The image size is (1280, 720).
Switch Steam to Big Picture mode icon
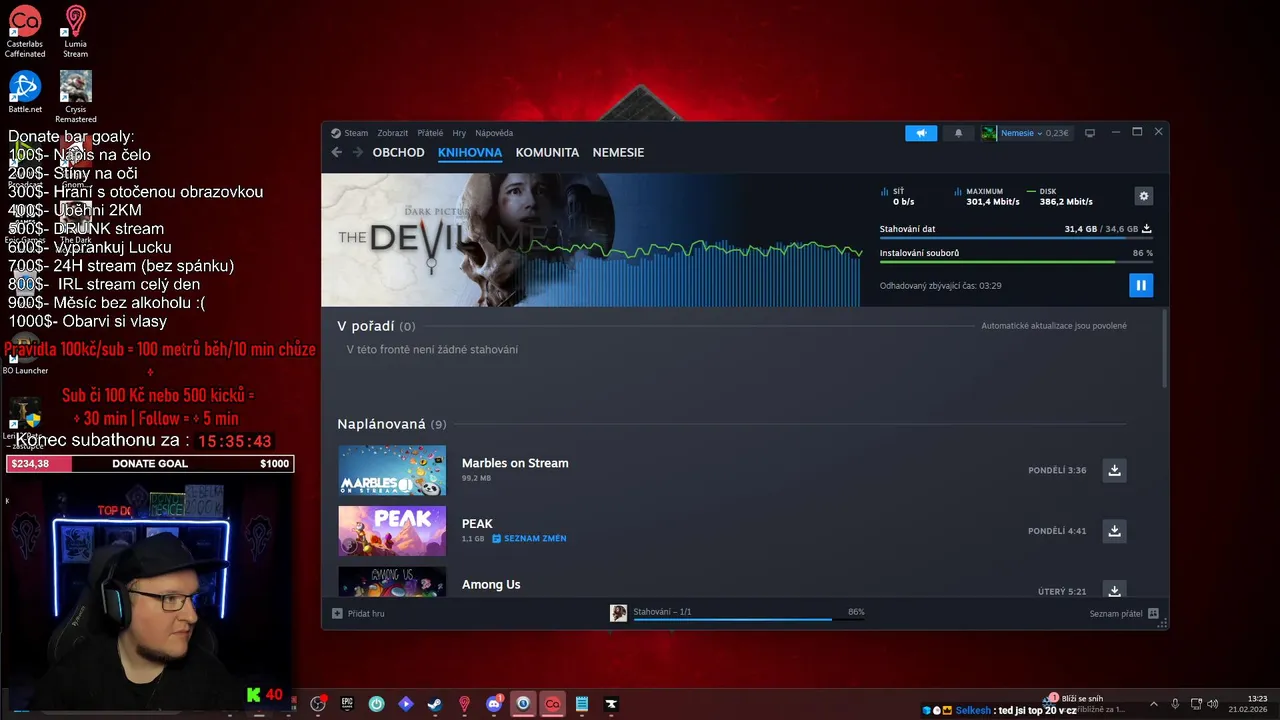click(1090, 133)
